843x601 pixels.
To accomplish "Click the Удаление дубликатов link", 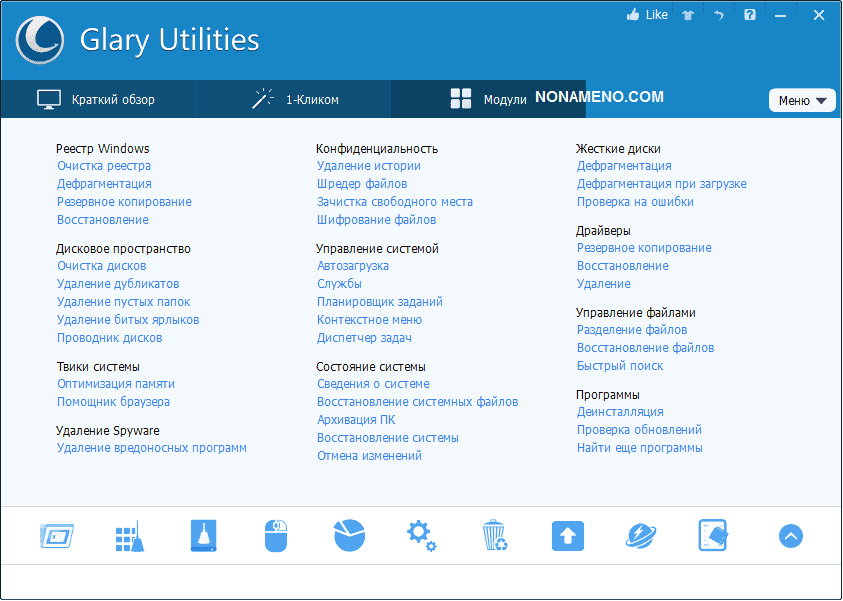I will click(x=118, y=284).
